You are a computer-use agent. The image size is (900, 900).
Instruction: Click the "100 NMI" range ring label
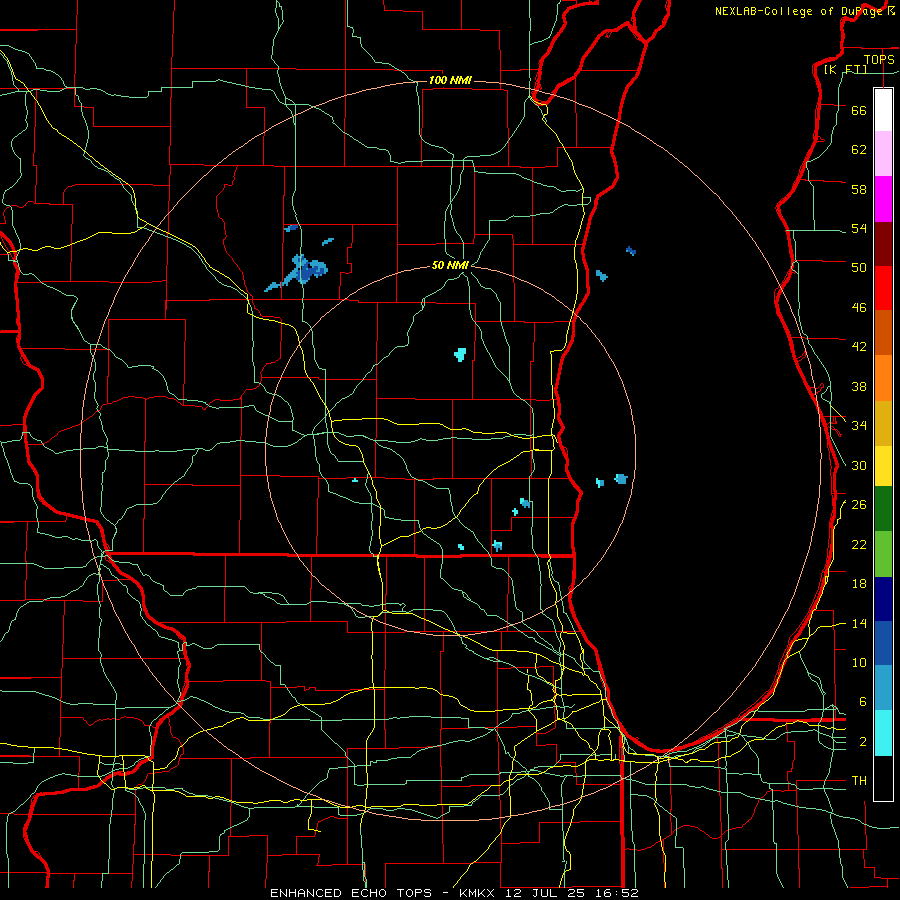tap(450, 80)
